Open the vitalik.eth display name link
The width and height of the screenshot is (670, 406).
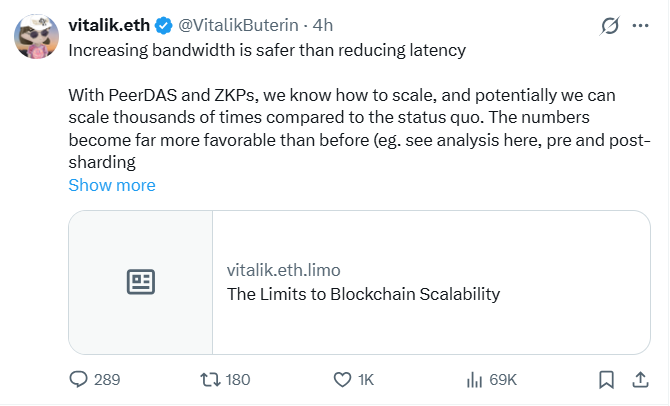110,23
